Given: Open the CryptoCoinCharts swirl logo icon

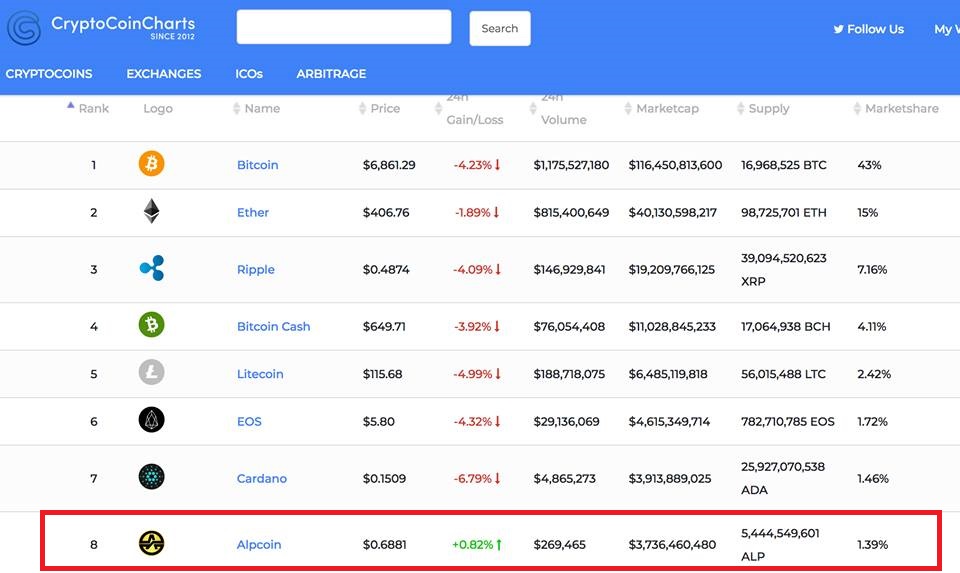Looking at the screenshot, I should (24, 28).
